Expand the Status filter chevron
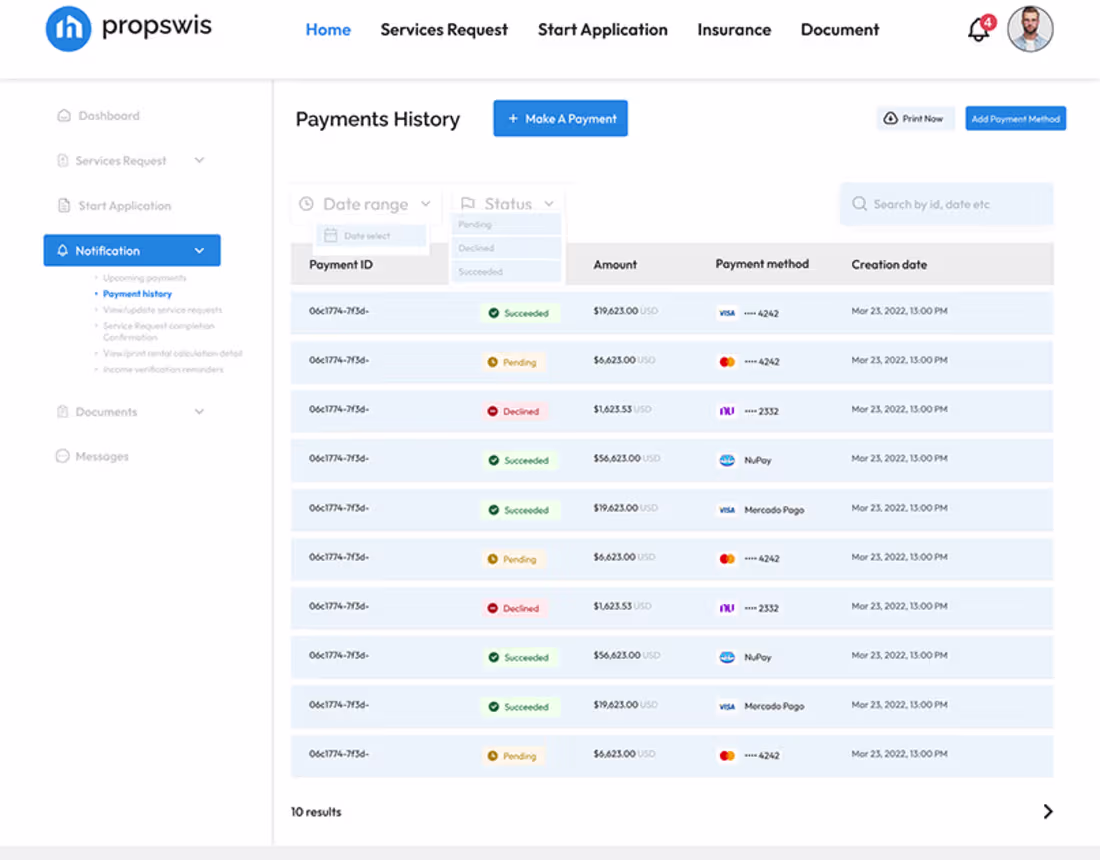Screen dimensions: 1100x860 [549, 204]
